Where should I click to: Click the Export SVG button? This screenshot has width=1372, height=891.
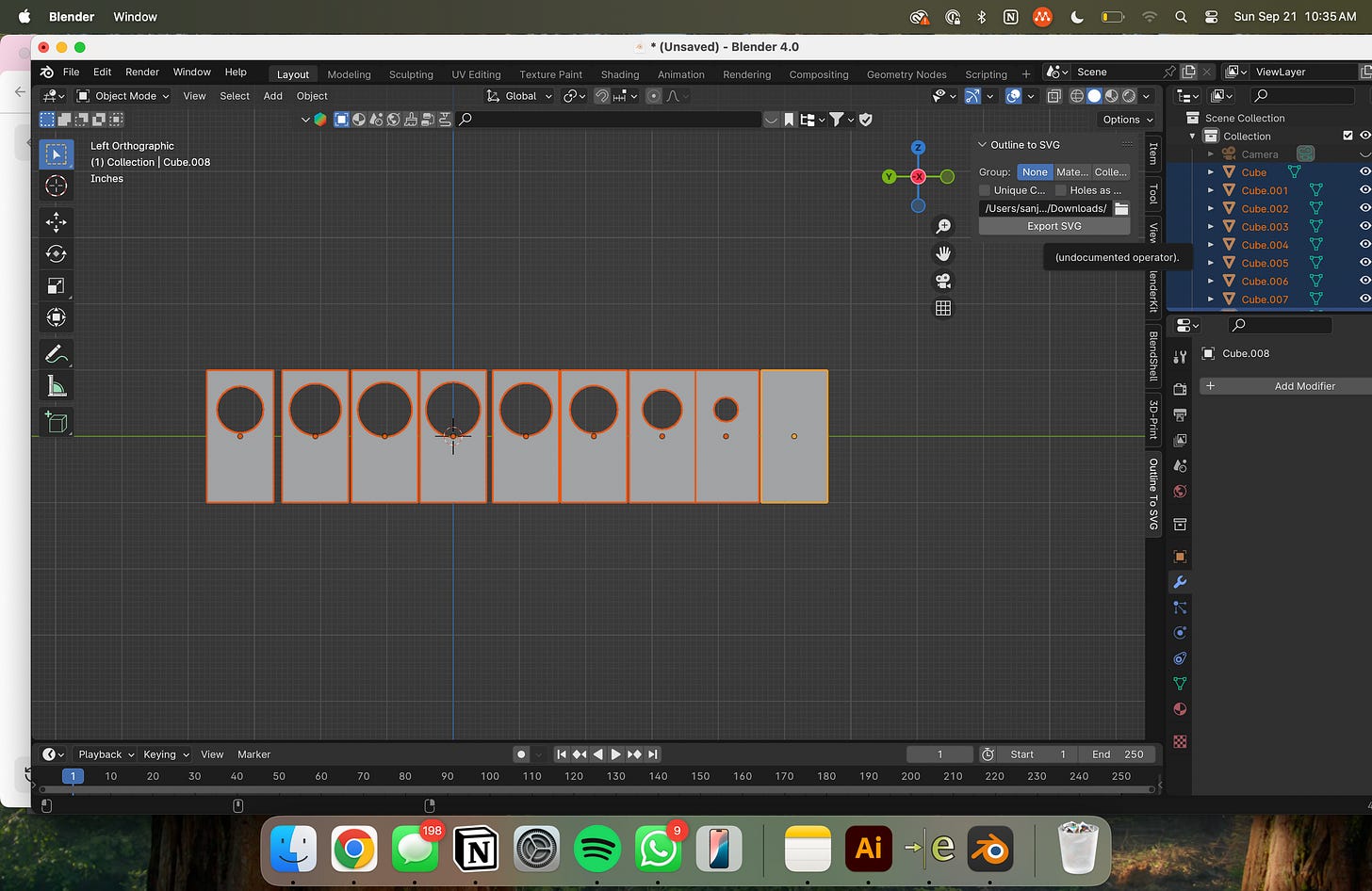click(1053, 226)
